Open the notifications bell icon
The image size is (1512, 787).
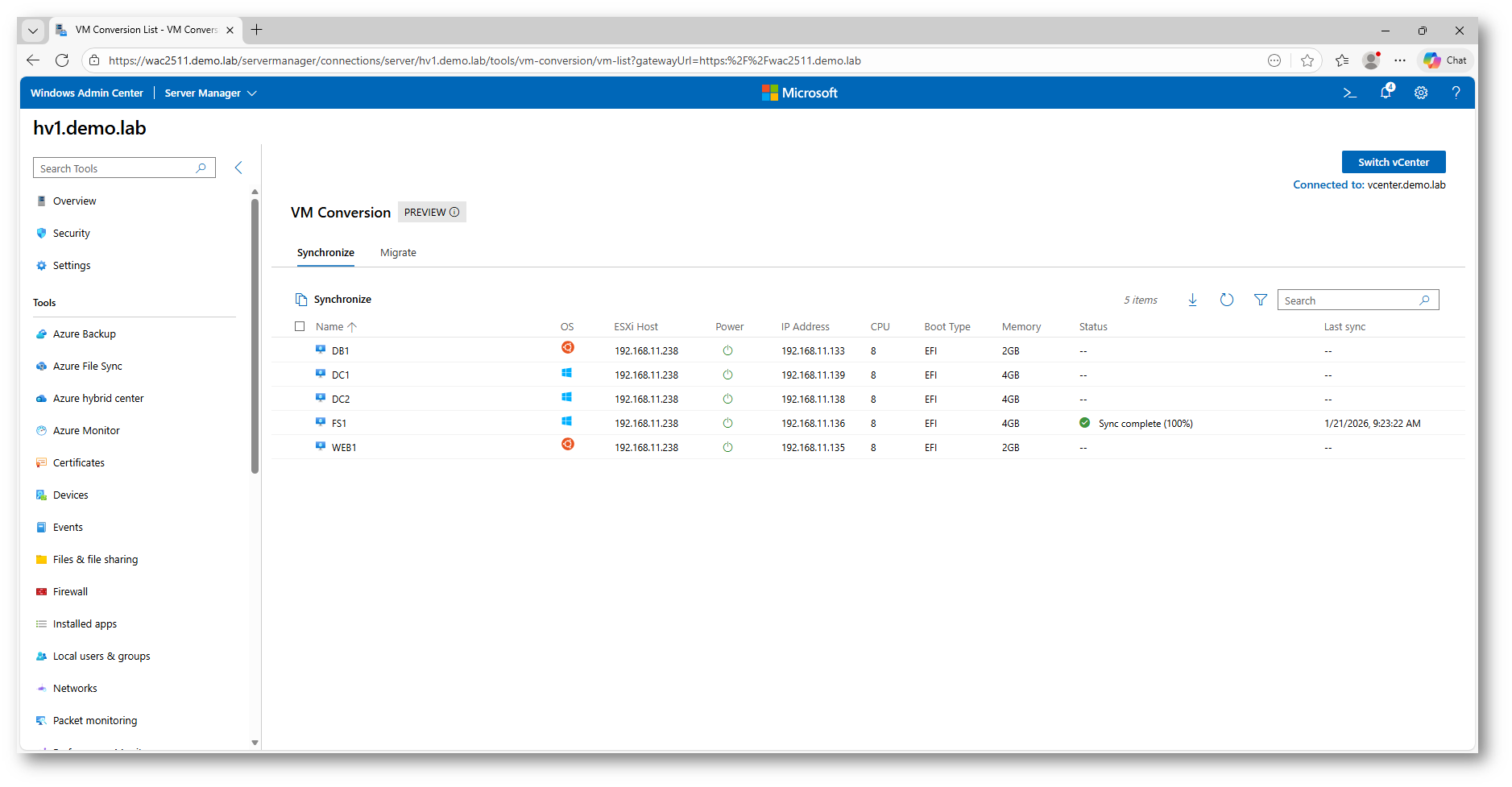[x=1386, y=93]
